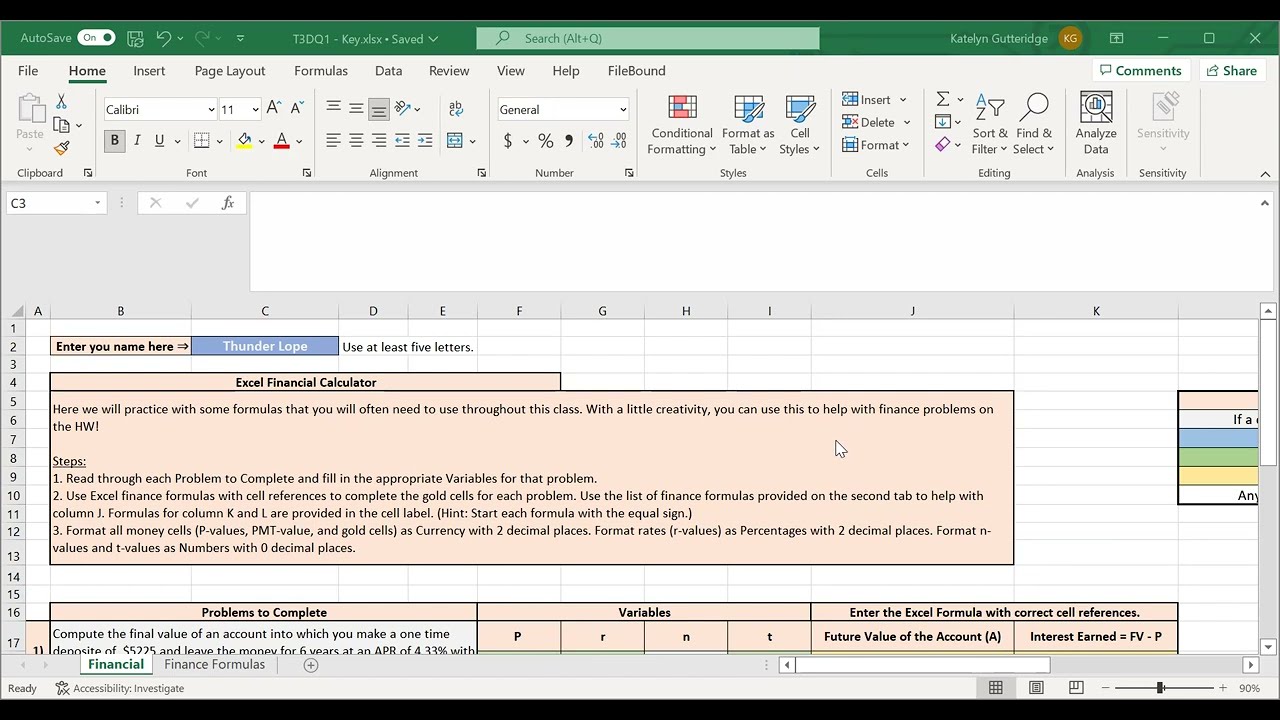Apply the yellow fill color

click(244, 141)
